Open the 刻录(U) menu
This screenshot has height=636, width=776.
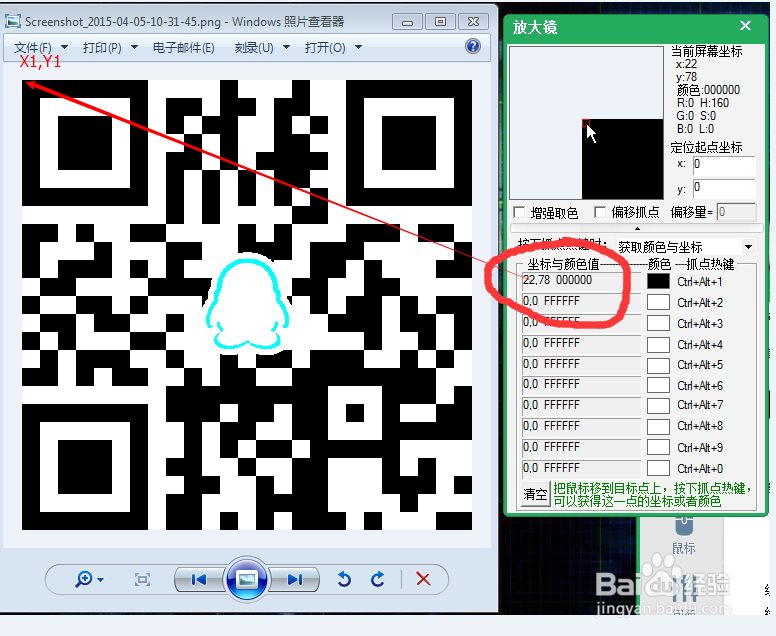point(262,48)
